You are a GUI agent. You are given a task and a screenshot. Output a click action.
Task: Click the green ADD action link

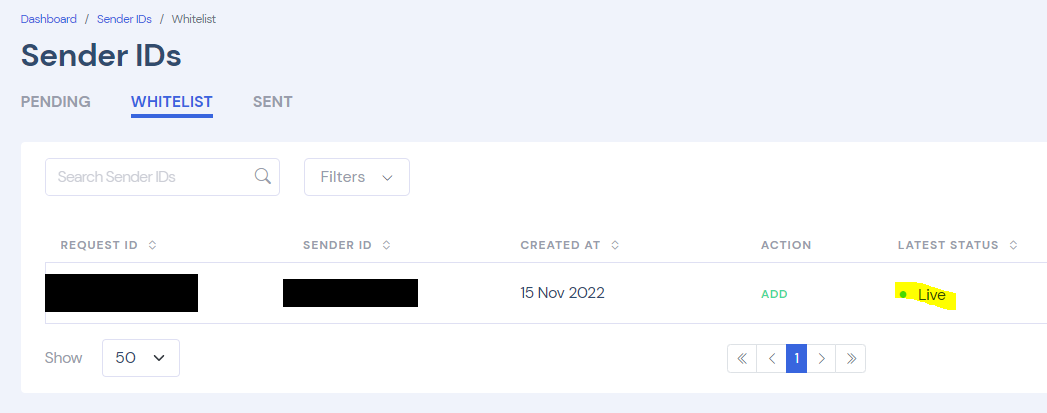tap(774, 294)
